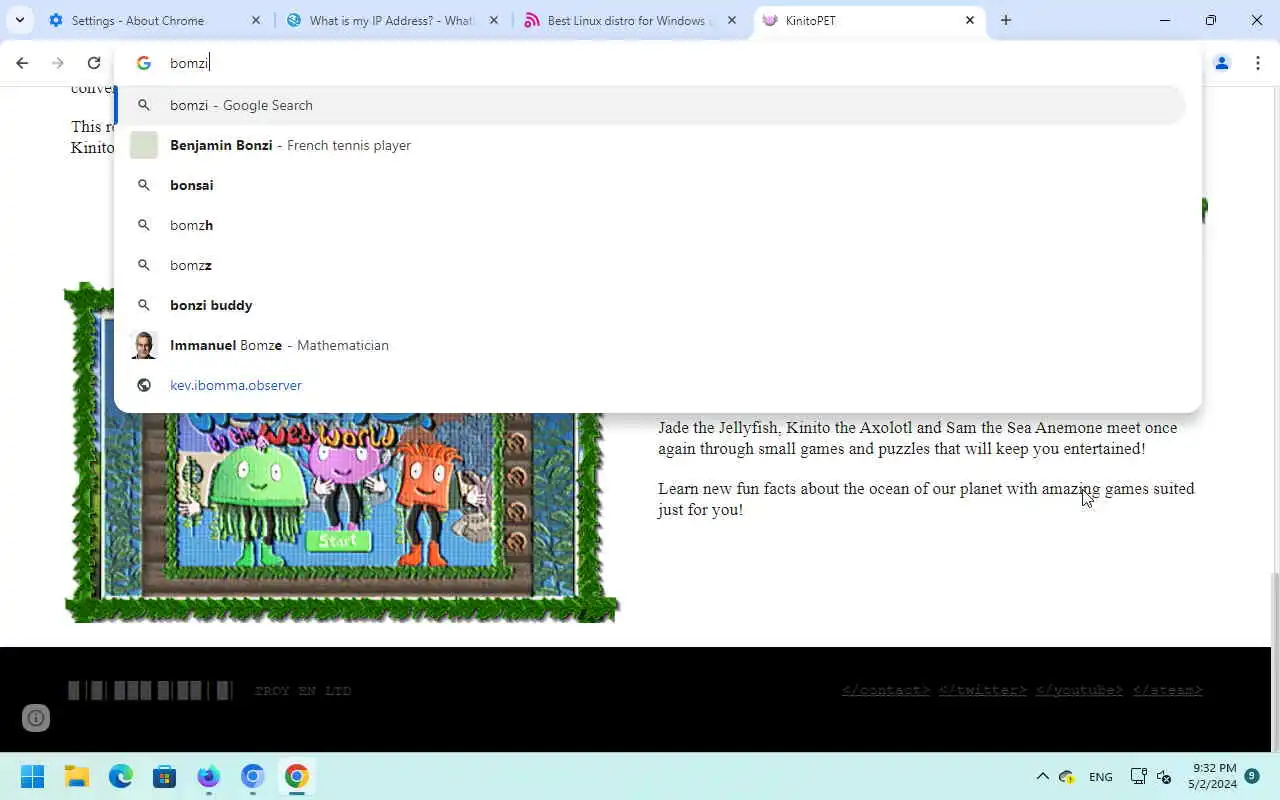Open File Explorer from taskbar

click(x=77, y=777)
